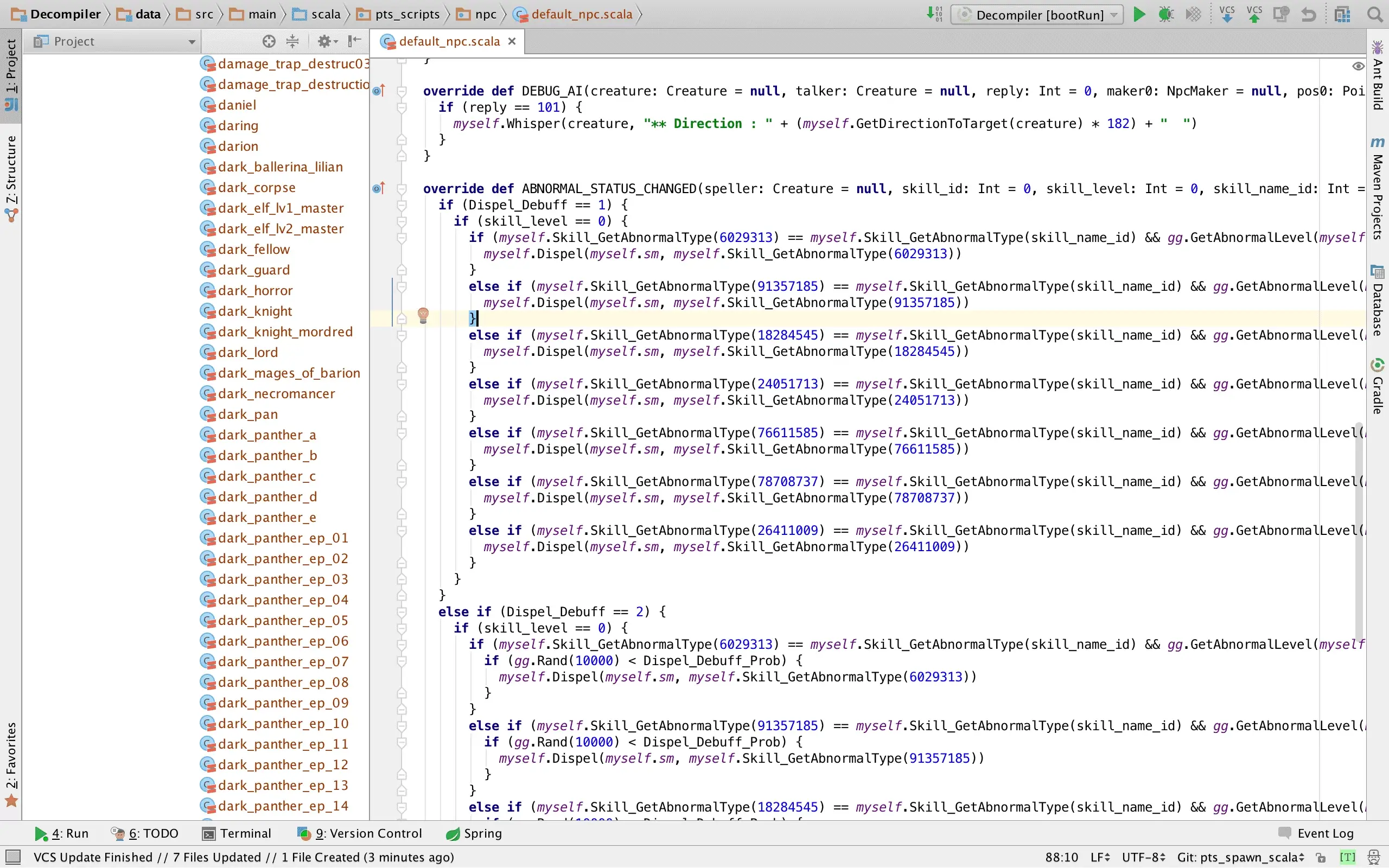Commit changes with the VCS up arrow
Viewport: 1389px width, 868px height.
(x=1254, y=14)
